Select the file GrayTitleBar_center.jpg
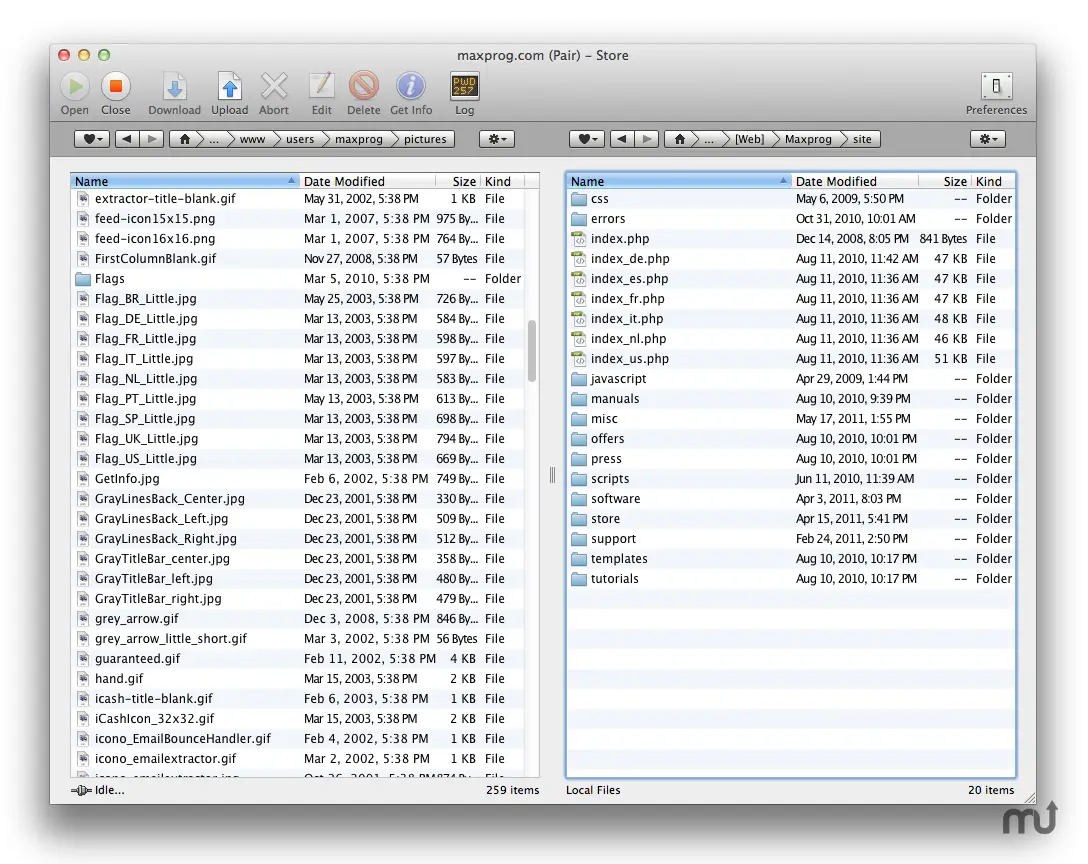This screenshot has width=1088, height=864. pyautogui.click(x=298, y=559)
